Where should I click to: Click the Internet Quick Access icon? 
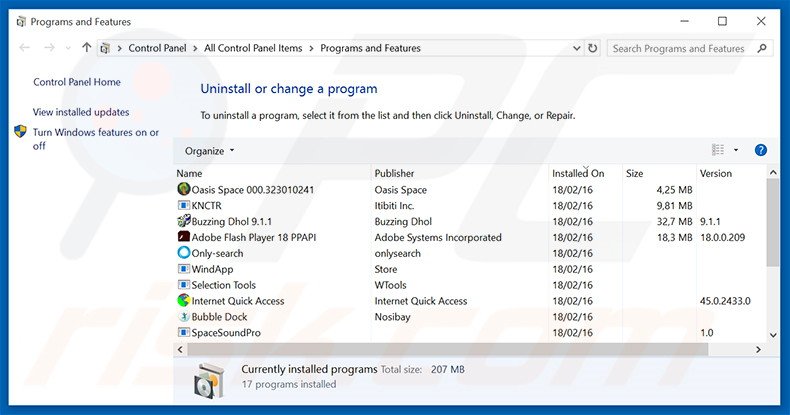click(183, 301)
